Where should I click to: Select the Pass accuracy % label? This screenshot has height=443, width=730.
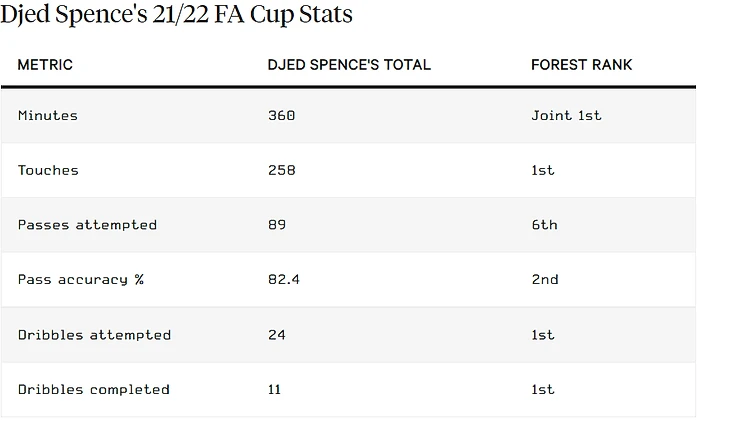tap(80, 280)
